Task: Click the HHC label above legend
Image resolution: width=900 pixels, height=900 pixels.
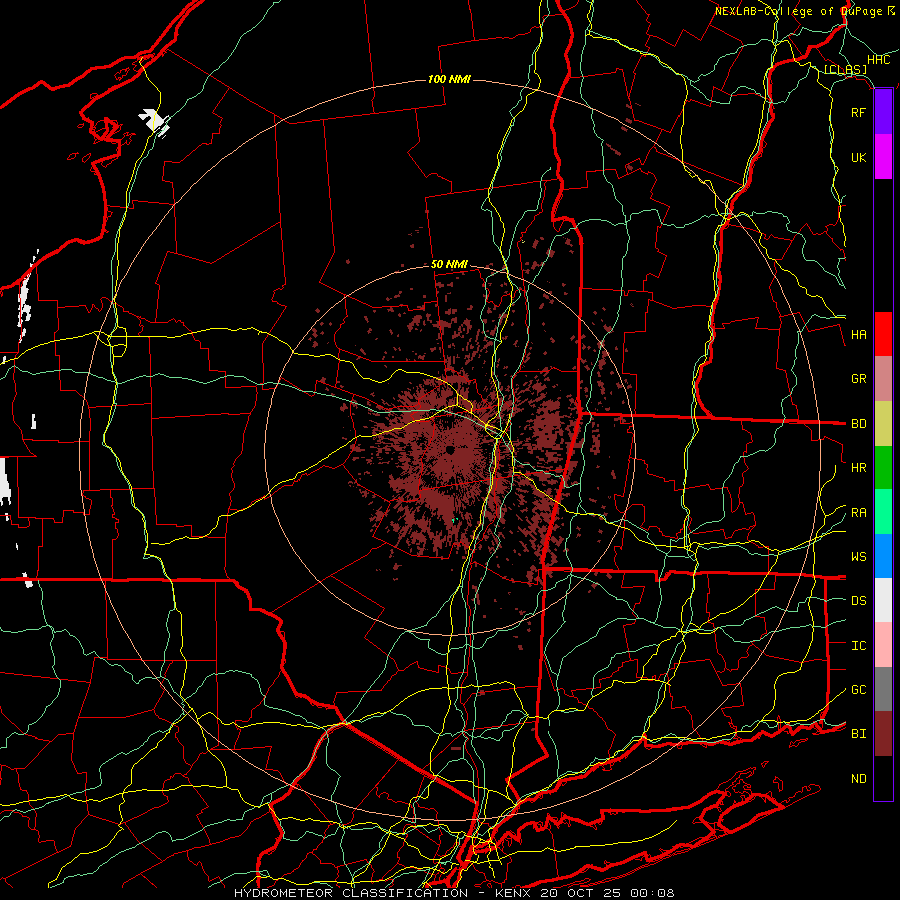Action: [879, 60]
